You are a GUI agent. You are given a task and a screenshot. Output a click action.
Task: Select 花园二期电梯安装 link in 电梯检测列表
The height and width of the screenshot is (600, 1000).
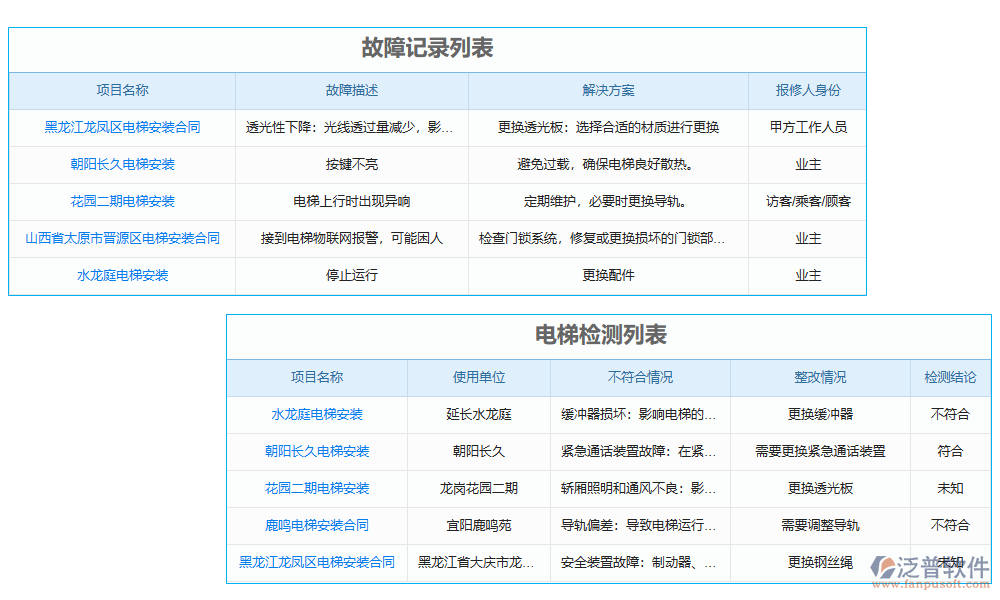click(317, 488)
